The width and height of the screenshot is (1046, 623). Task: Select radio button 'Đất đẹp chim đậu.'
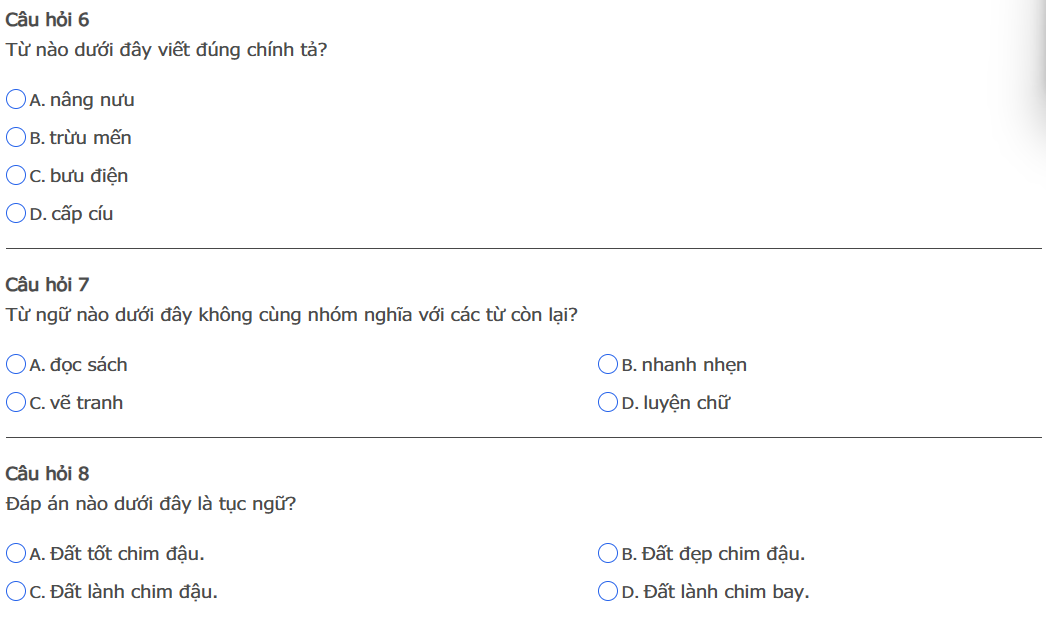[608, 553]
